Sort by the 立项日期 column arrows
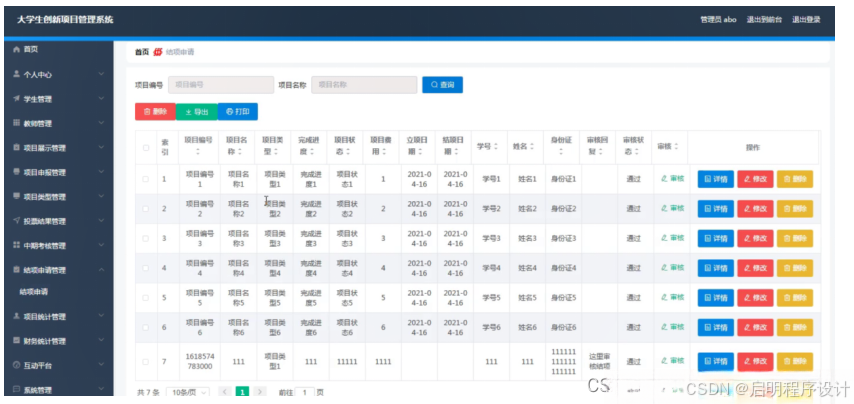The height and width of the screenshot is (404, 854). (x=419, y=152)
